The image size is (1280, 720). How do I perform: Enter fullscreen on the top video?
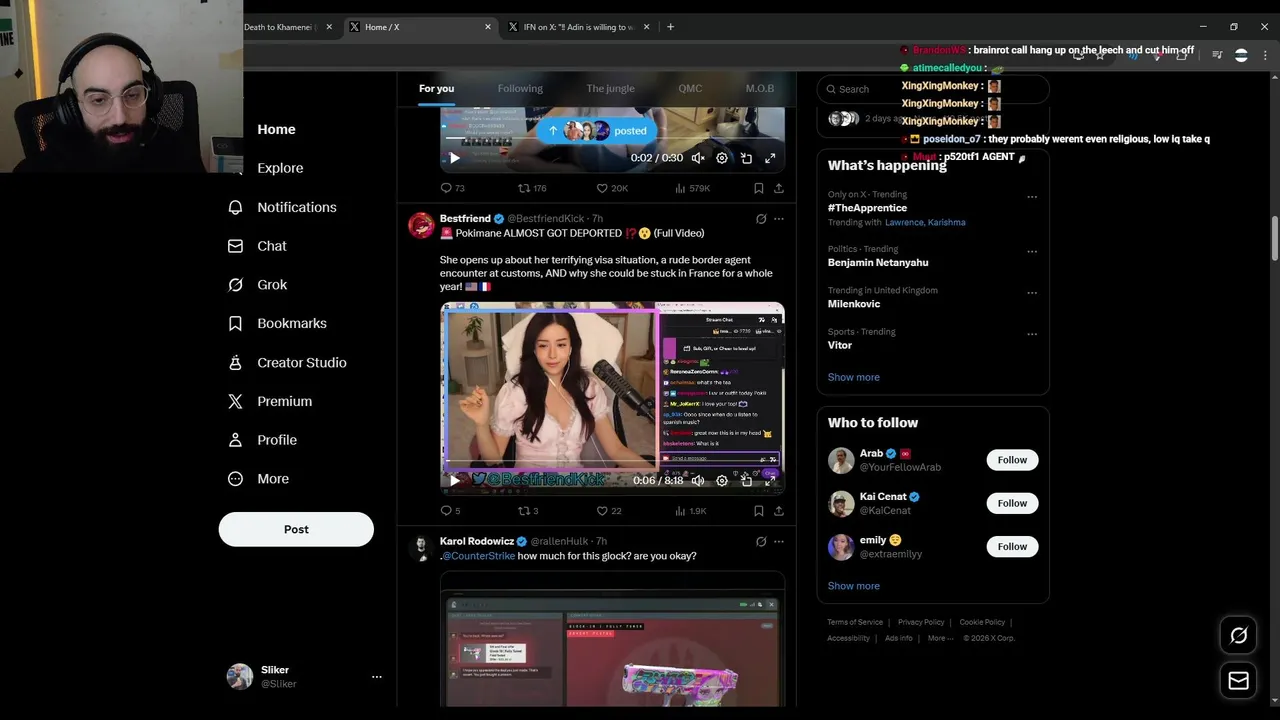tap(770, 158)
